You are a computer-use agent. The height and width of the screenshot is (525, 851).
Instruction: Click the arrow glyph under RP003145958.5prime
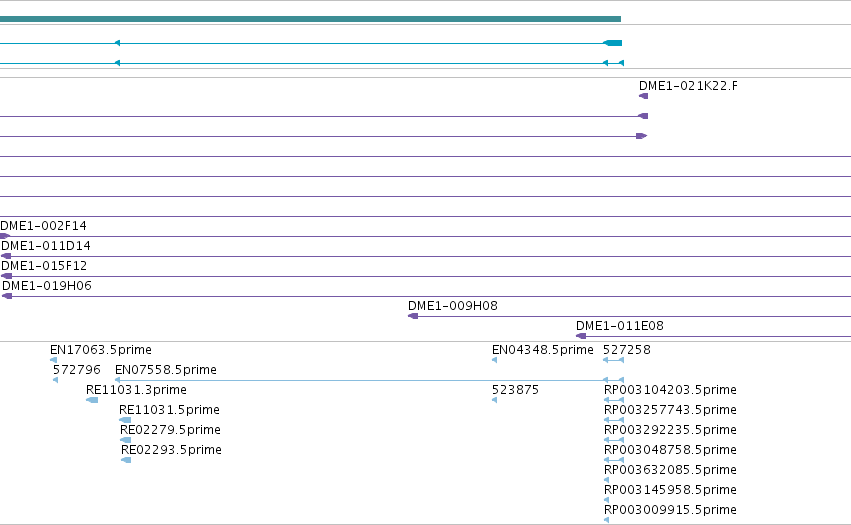606,500
